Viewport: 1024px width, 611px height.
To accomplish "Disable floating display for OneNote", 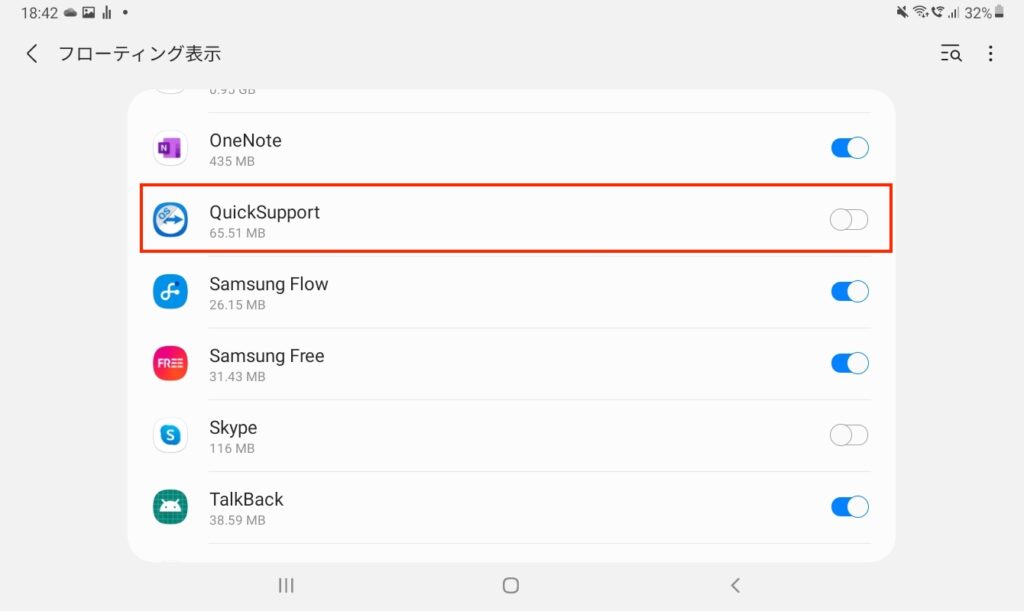I will pos(849,148).
